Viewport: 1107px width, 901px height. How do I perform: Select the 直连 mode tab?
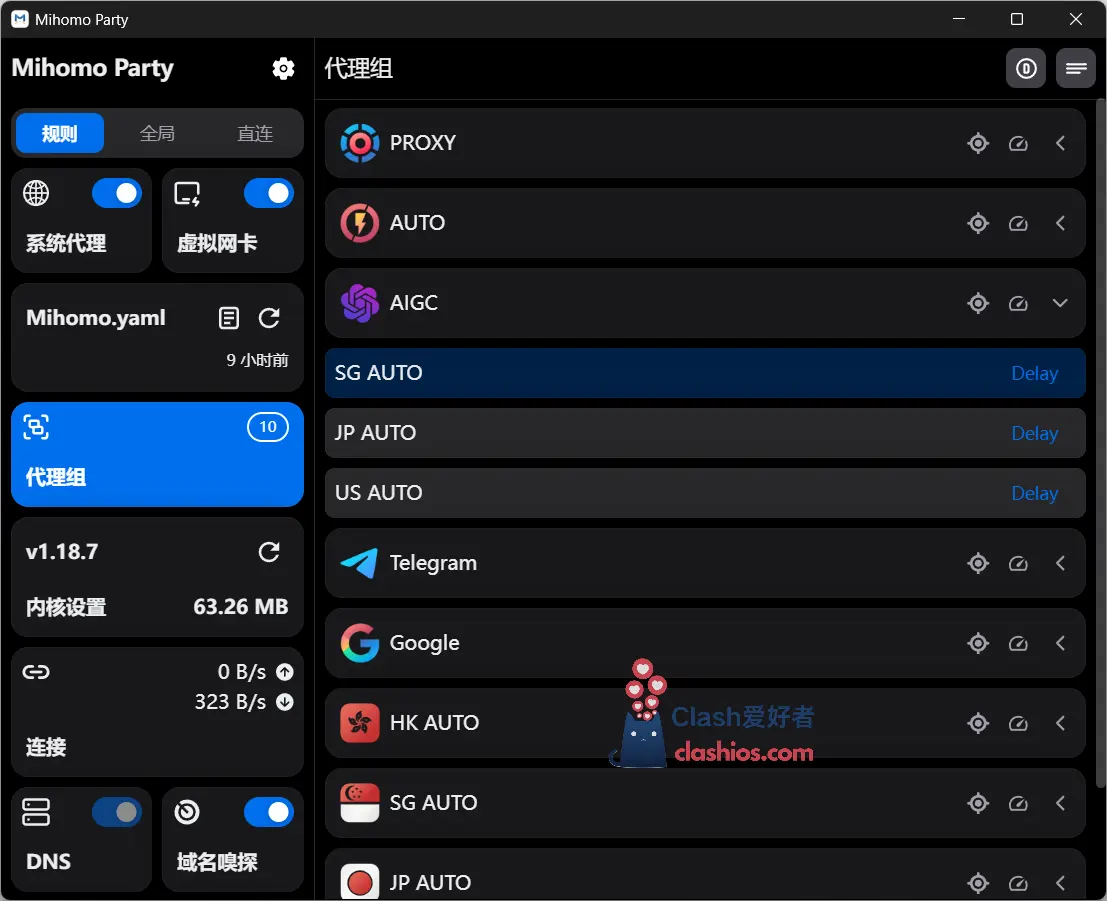[x=254, y=132]
